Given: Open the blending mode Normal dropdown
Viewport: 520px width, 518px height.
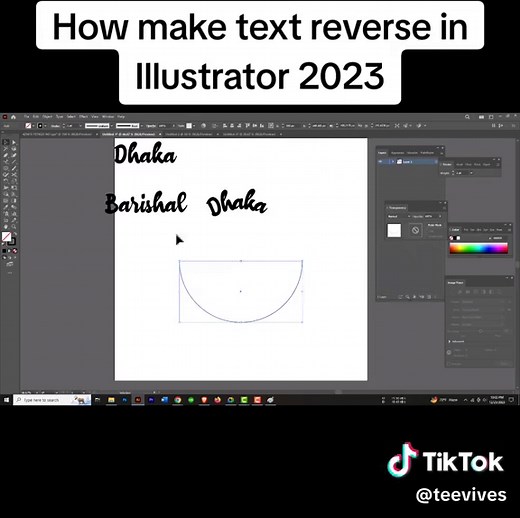Looking at the screenshot, I should pos(399,216).
